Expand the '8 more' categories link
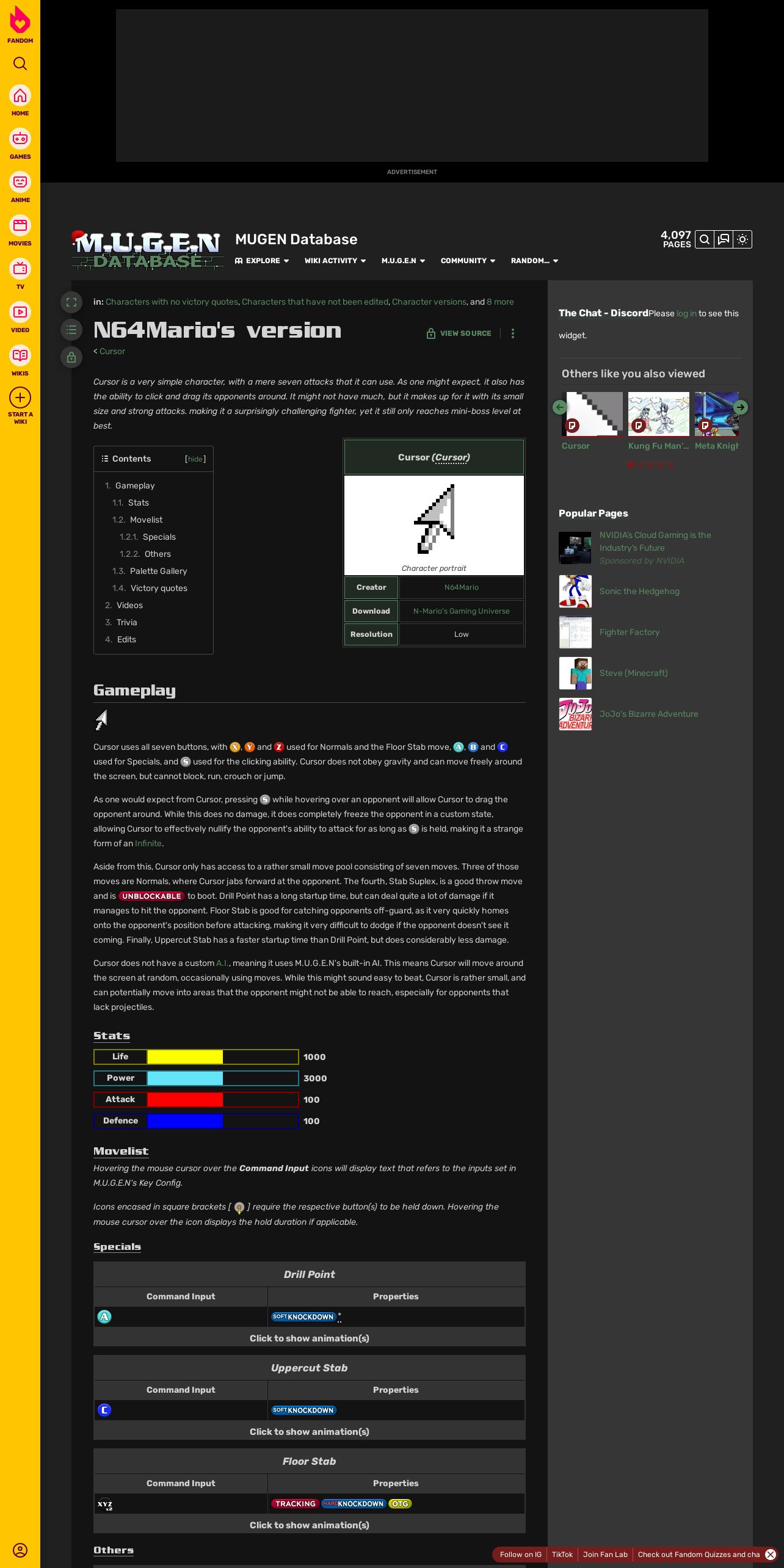The height and width of the screenshot is (1568, 784). coord(500,302)
